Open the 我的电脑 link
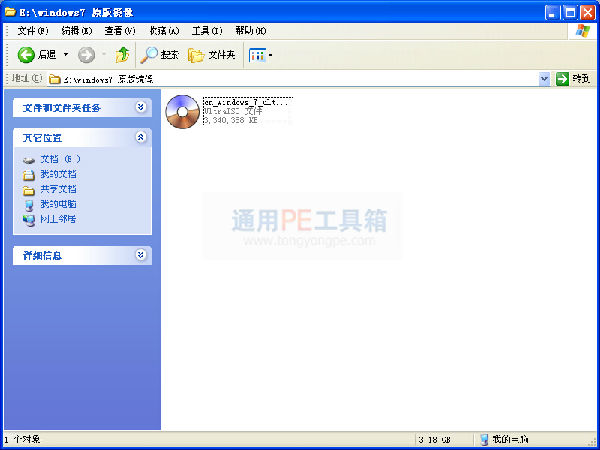Screen dimensions: 600x450 [58, 204]
